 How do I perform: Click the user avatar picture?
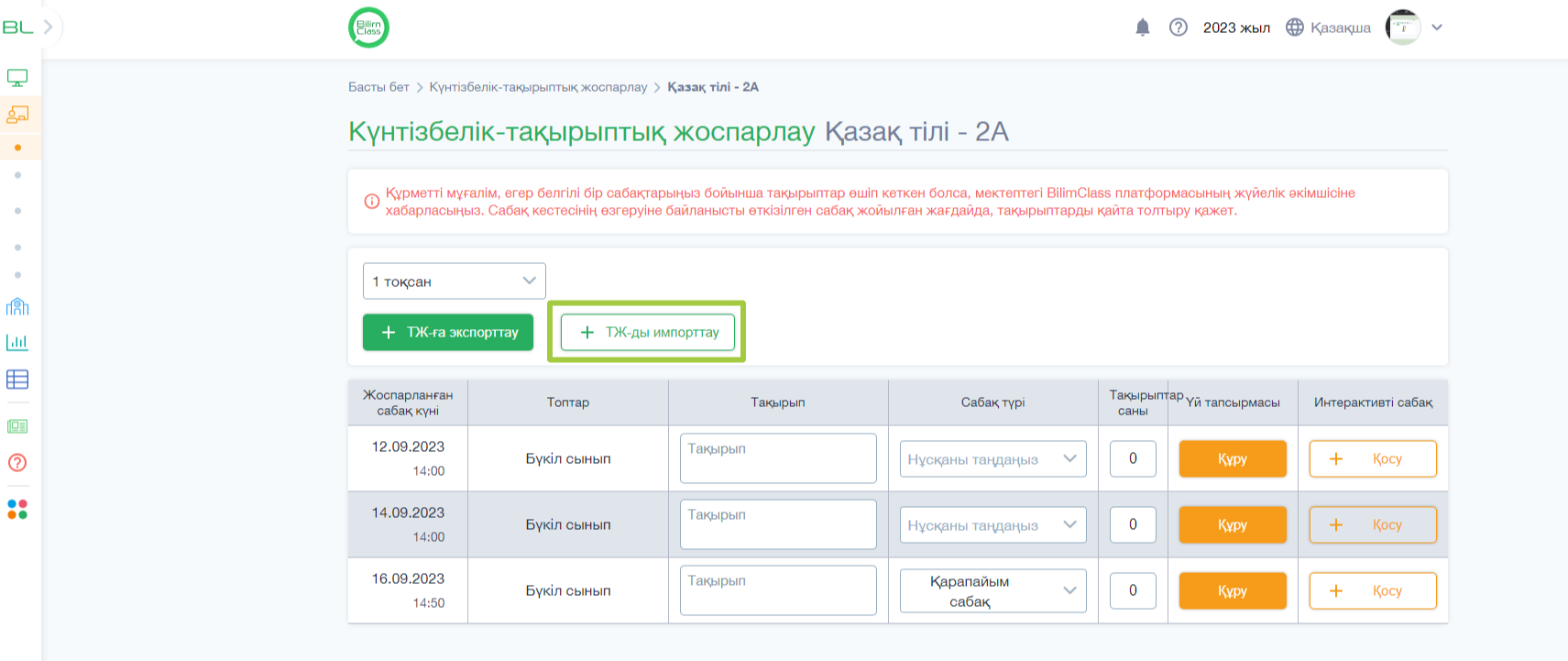point(1403,28)
